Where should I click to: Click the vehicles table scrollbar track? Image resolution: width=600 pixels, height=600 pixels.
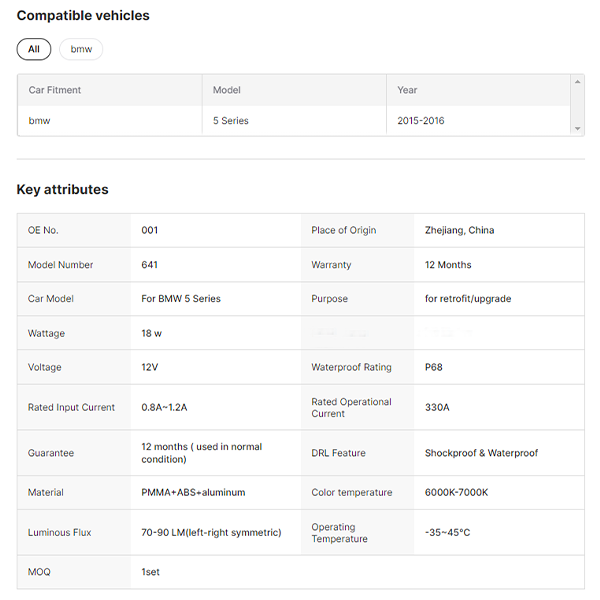coord(577,105)
